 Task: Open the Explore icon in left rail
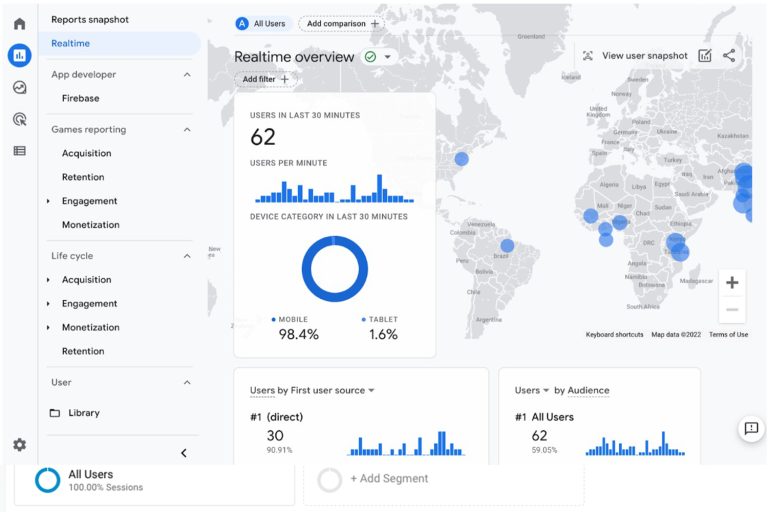[19, 88]
